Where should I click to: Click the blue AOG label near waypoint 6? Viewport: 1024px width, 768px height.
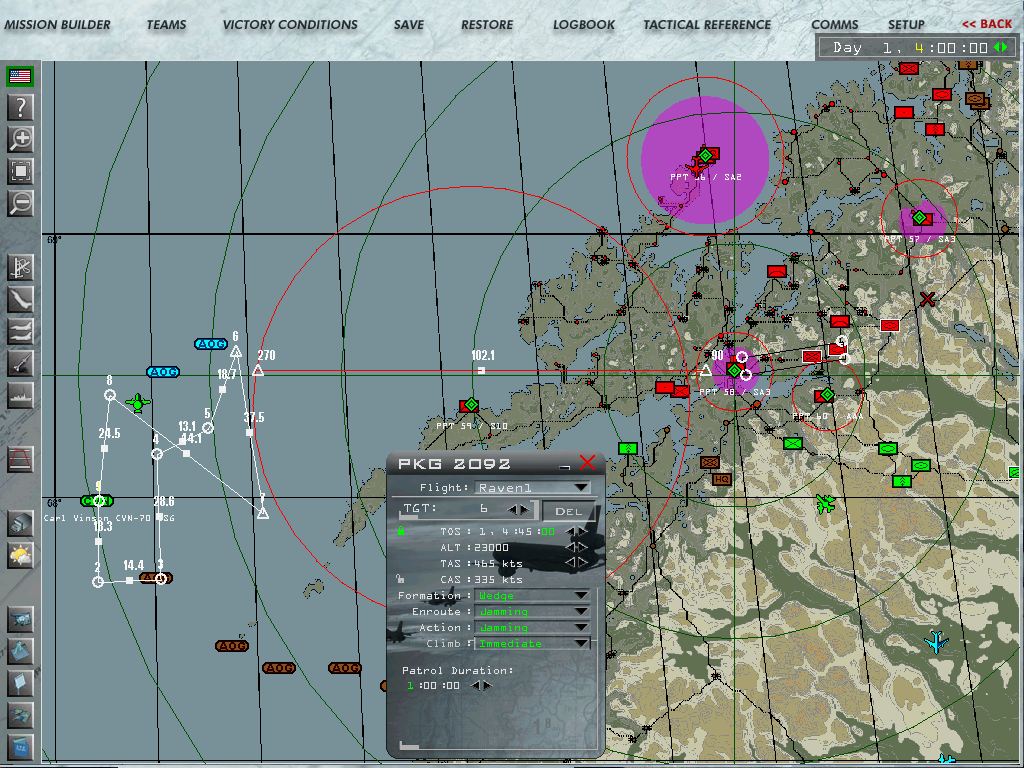click(x=211, y=344)
